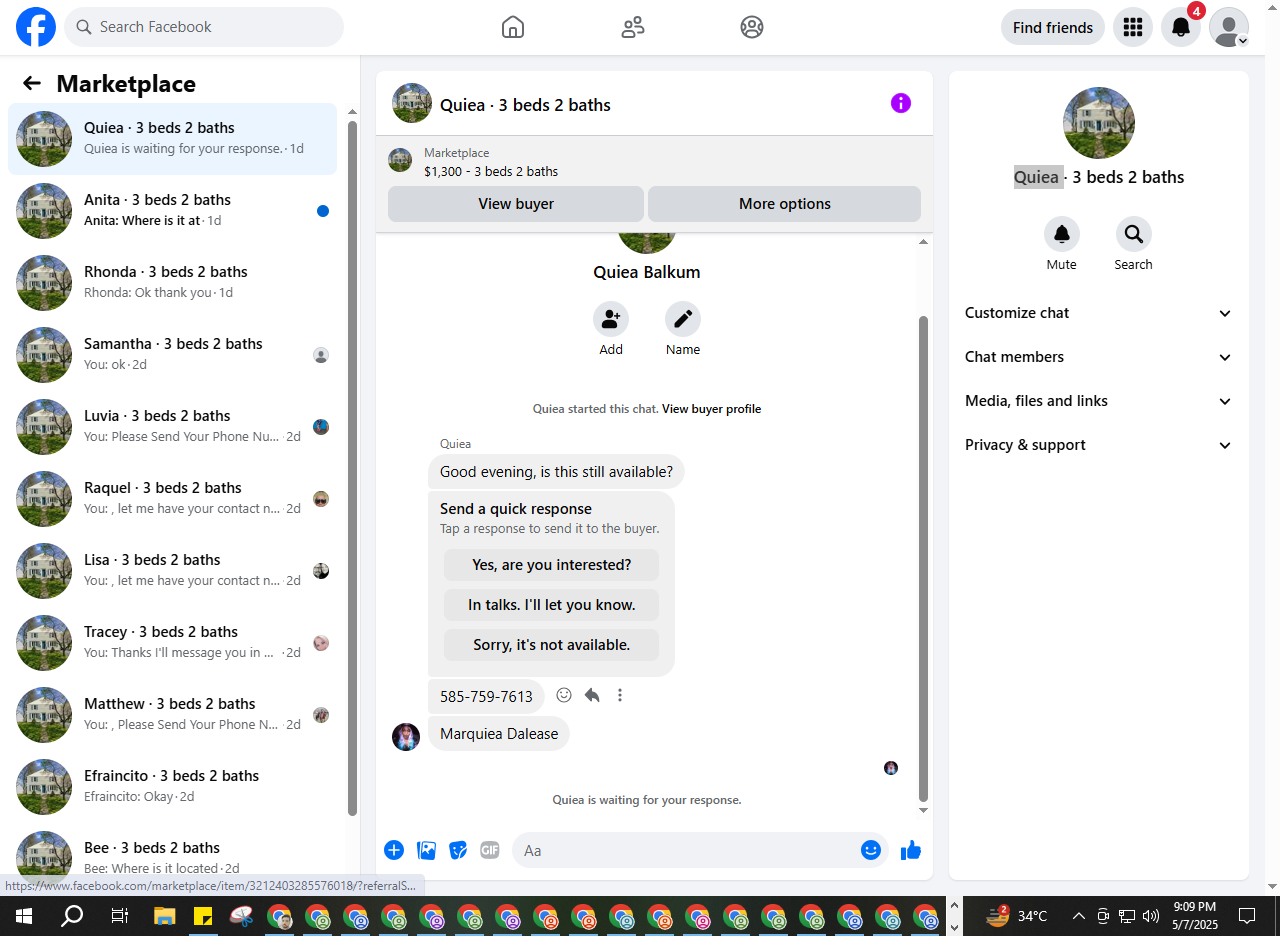Click the chat list scrollbar

pyautogui.click(x=352, y=467)
